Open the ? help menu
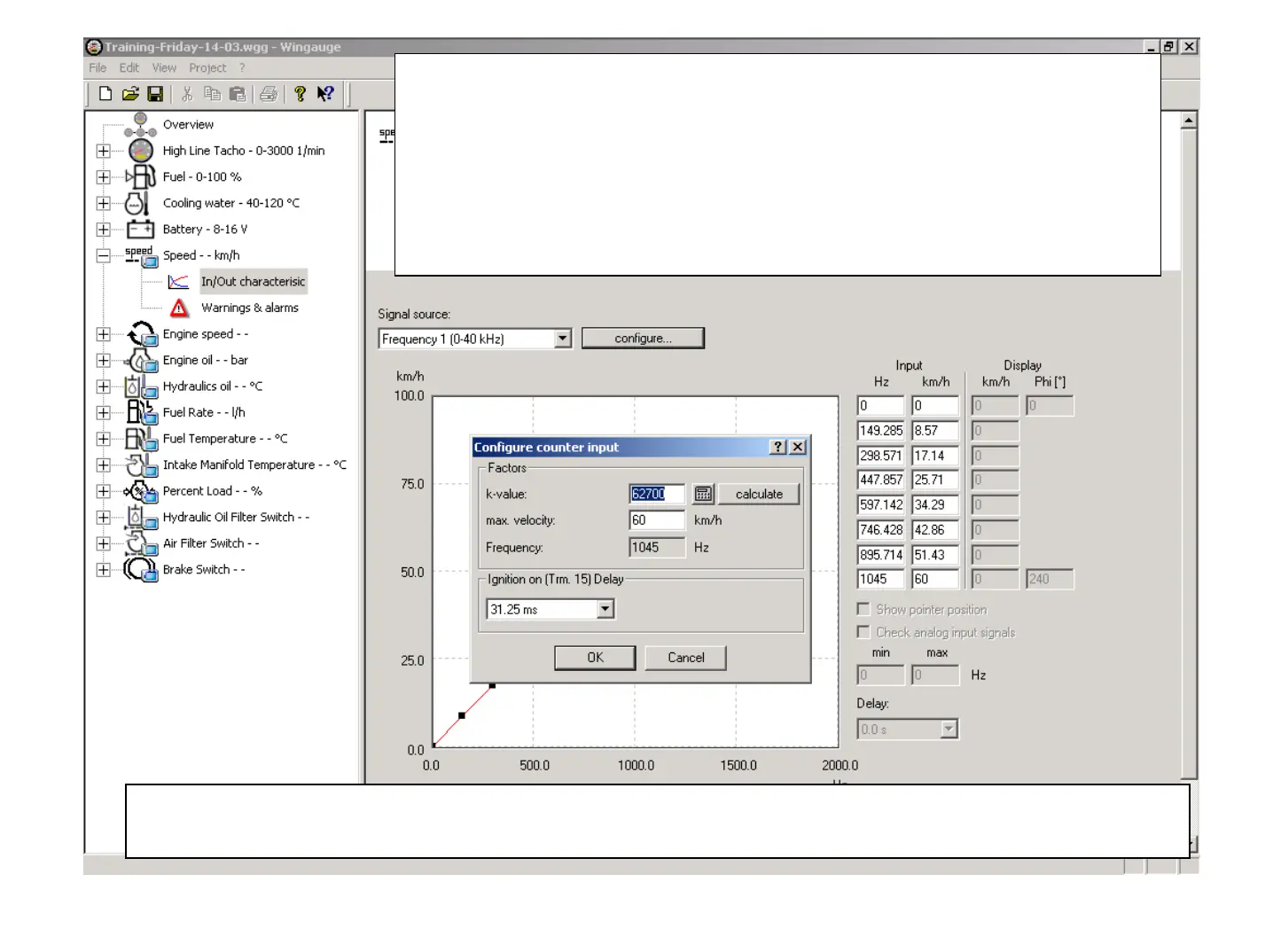Image resolution: width=1273 pixels, height=952 pixels. click(x=242, y=68)
